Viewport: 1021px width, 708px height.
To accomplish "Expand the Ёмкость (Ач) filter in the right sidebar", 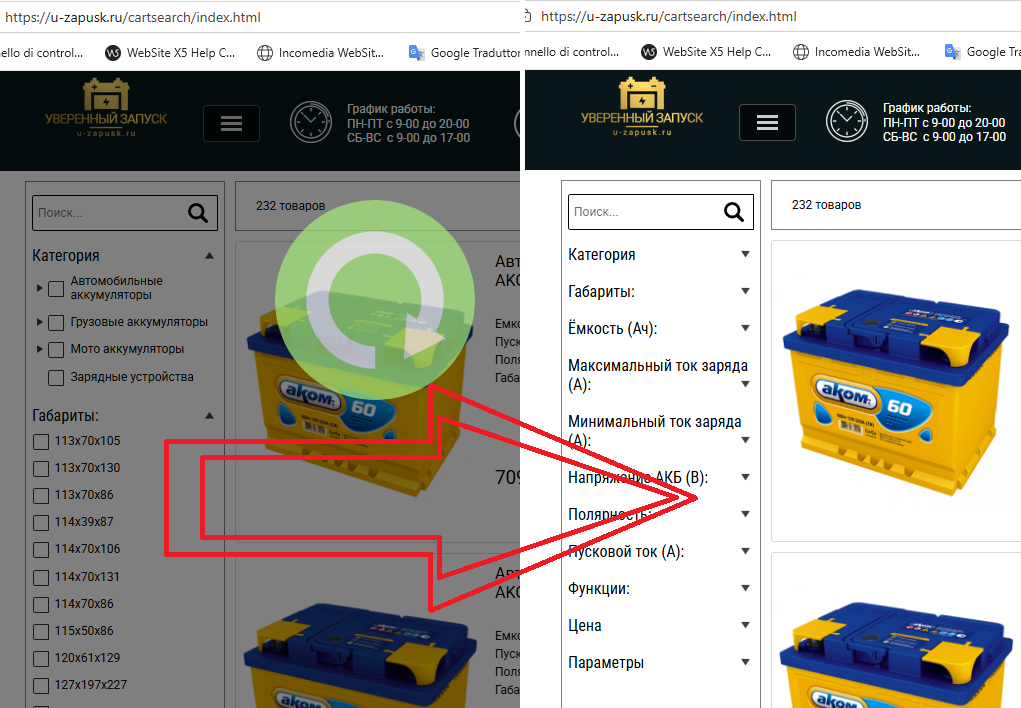I will pyautogui.click(x=745, y=328).
